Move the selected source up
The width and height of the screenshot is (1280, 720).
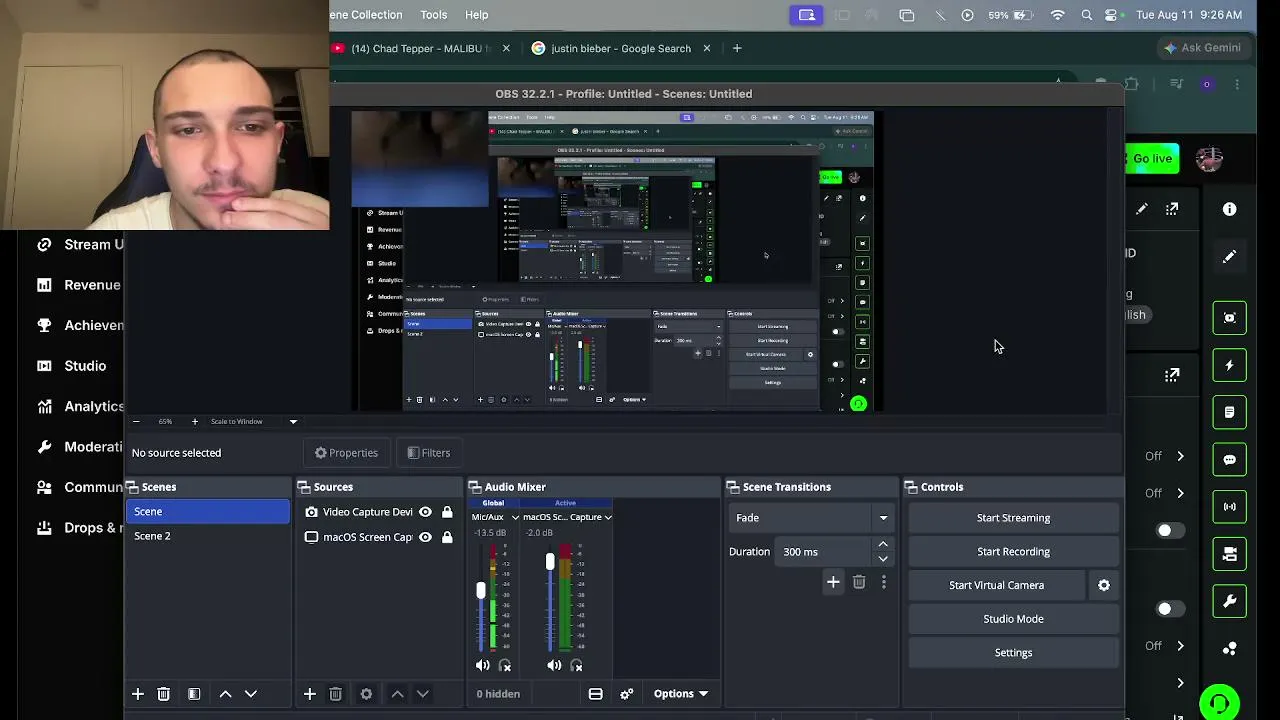coord(397,694)
